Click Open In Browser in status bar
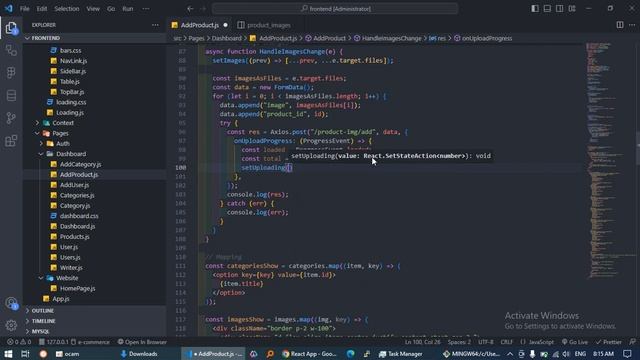 pos(142,342)
